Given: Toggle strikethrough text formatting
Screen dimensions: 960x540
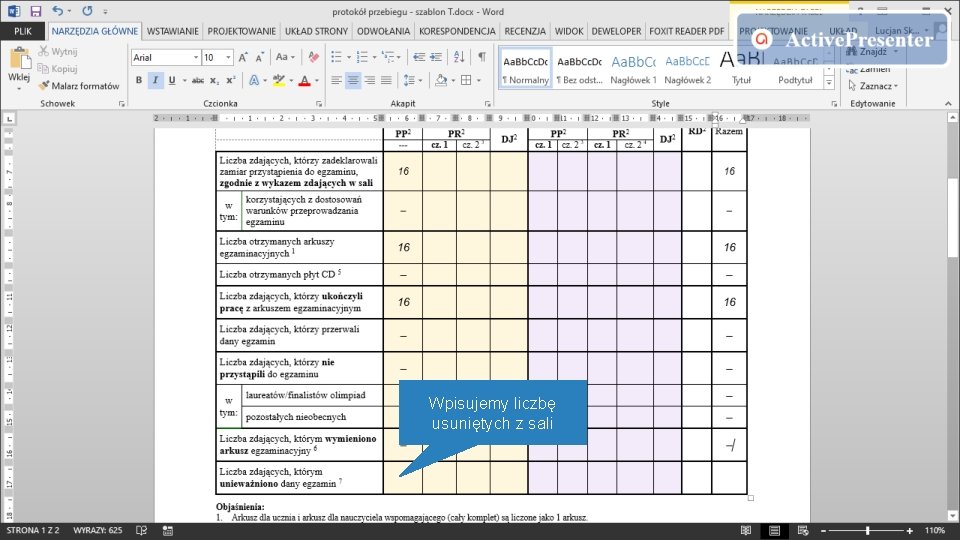Looking at the screenshot, I should point(198,80).
